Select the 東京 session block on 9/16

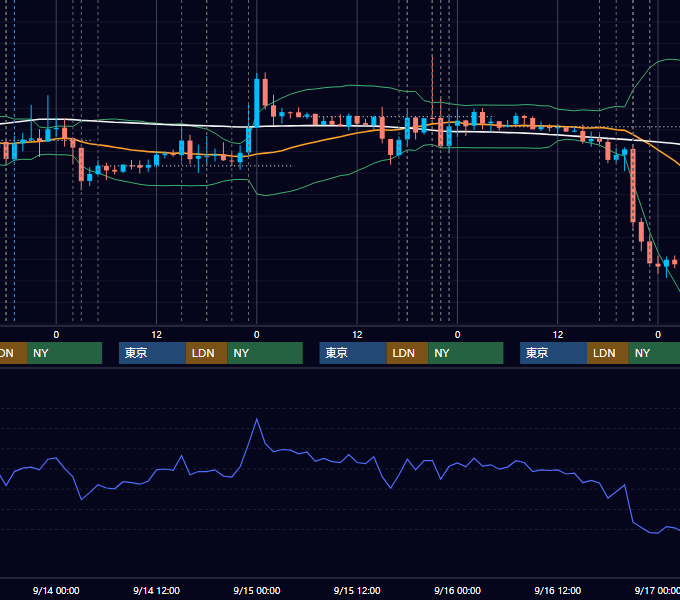(x=553, y=353)
